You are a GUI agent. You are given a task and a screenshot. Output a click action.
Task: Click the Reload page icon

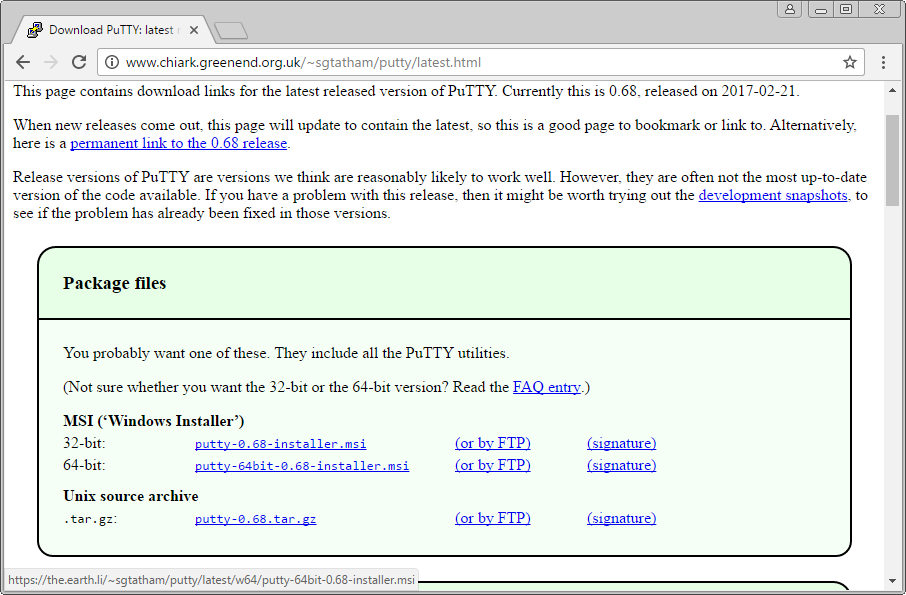pyautogui.click(x=78, y=62)
